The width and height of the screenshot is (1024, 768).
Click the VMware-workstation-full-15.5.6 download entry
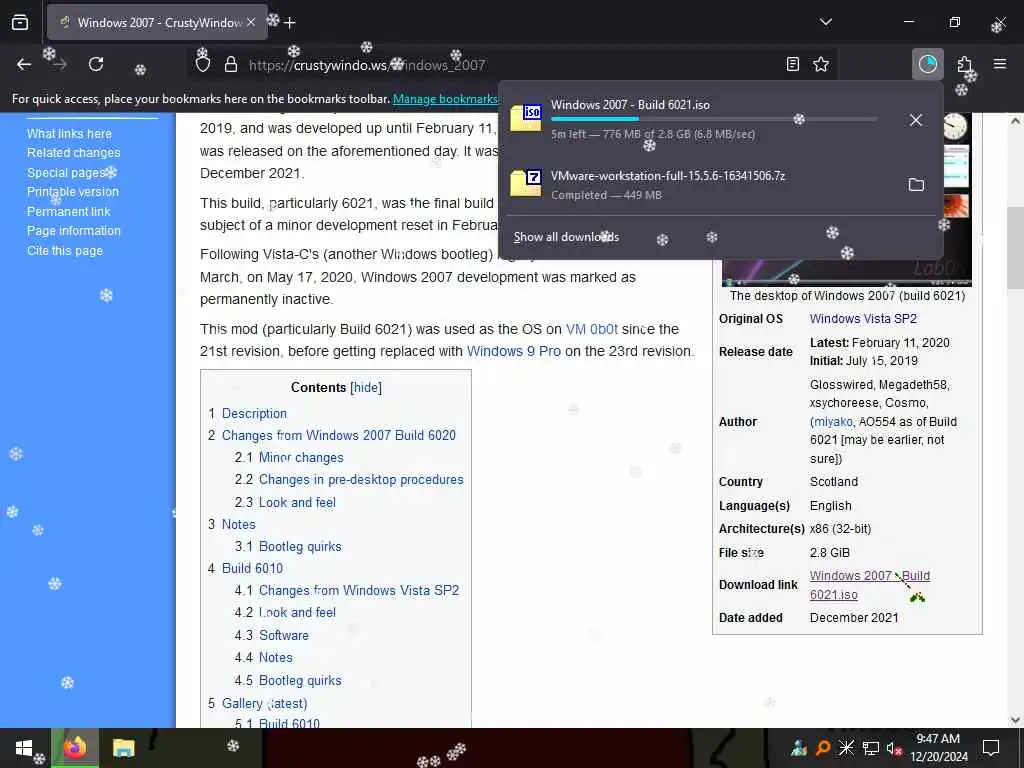pyautogui.click(x=699, y=185)
